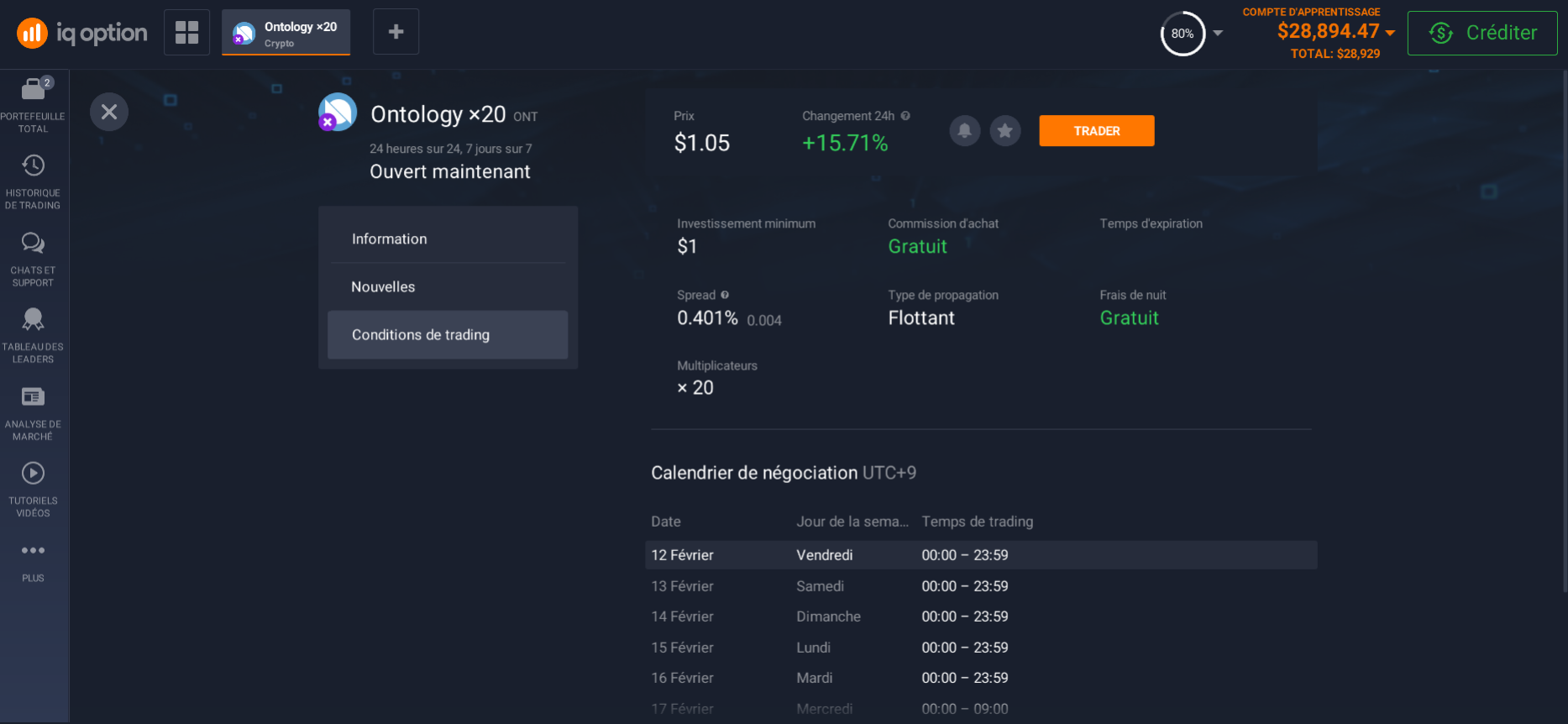Open Chats et Support
The height and width of the screenshot is (724, 1568).
tap(33, 259)
